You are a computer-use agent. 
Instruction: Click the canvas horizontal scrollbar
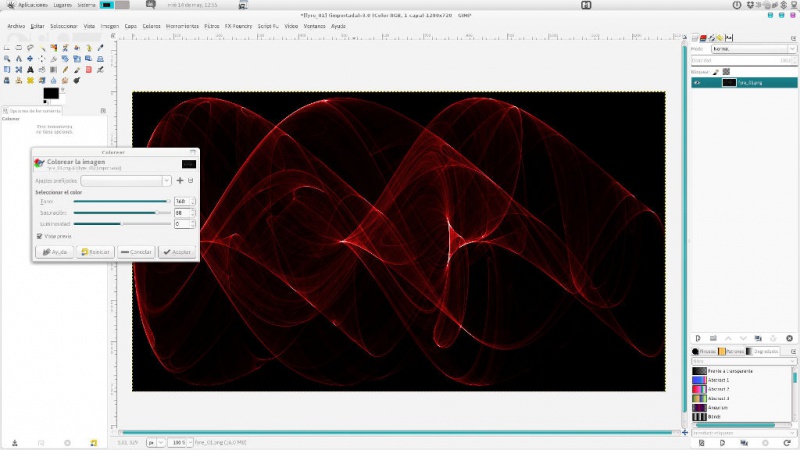[395, 433]
